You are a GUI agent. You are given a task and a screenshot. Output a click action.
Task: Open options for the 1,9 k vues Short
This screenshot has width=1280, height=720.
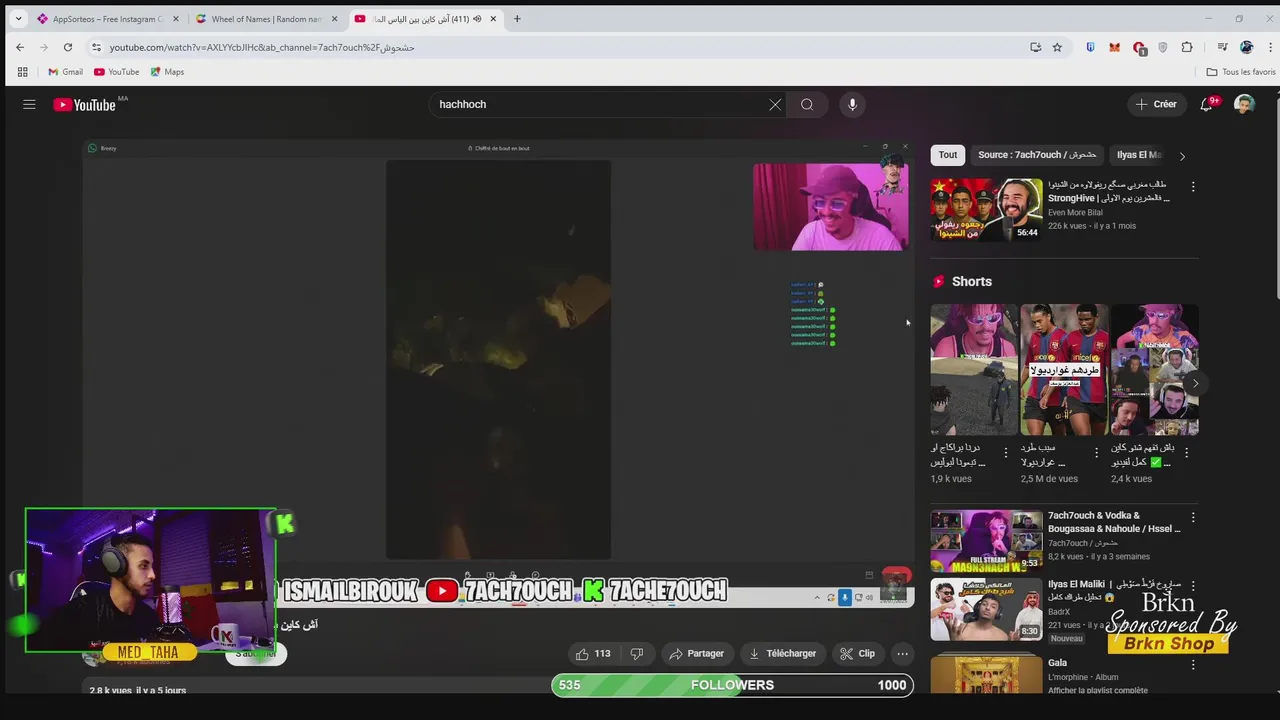(1006, 453)
